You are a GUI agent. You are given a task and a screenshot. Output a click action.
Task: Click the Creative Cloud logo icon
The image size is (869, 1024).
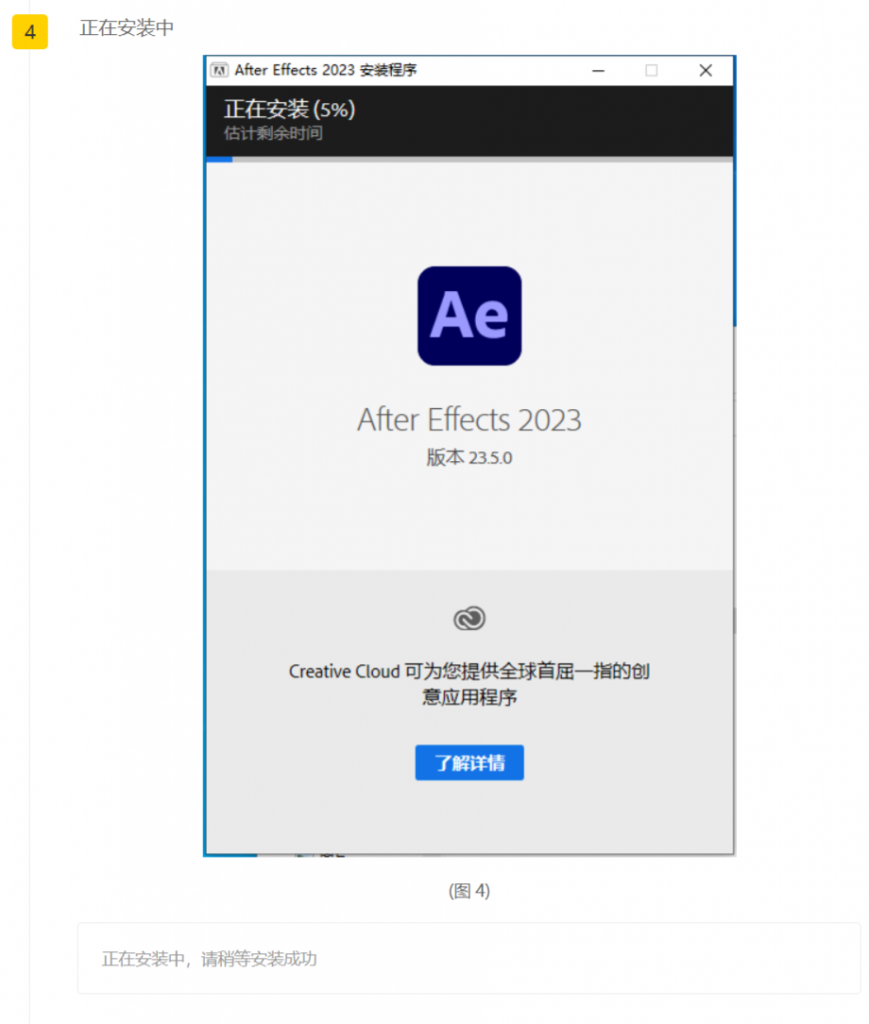469,618
